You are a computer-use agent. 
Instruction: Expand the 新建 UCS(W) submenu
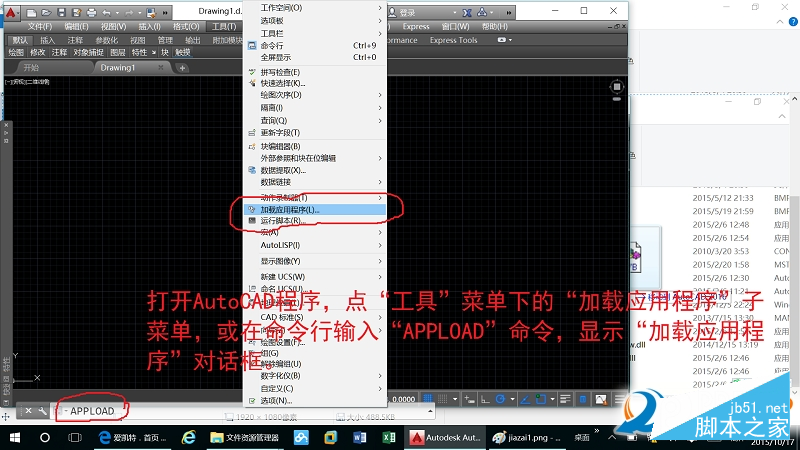[315, 277]
